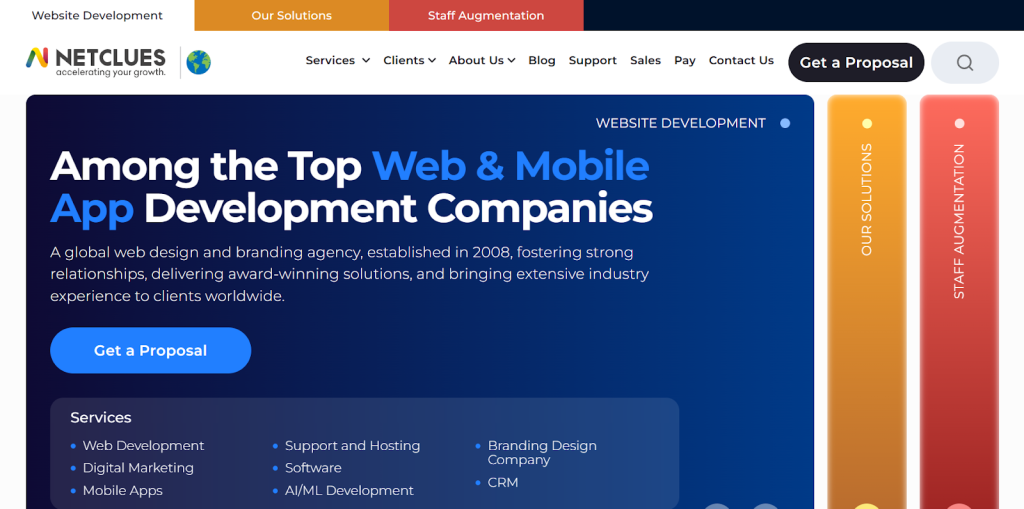Screen dimensions: 1024x509
Task: Click the yellow dot atop the orange panel
Action: click(x=867, y=124)
